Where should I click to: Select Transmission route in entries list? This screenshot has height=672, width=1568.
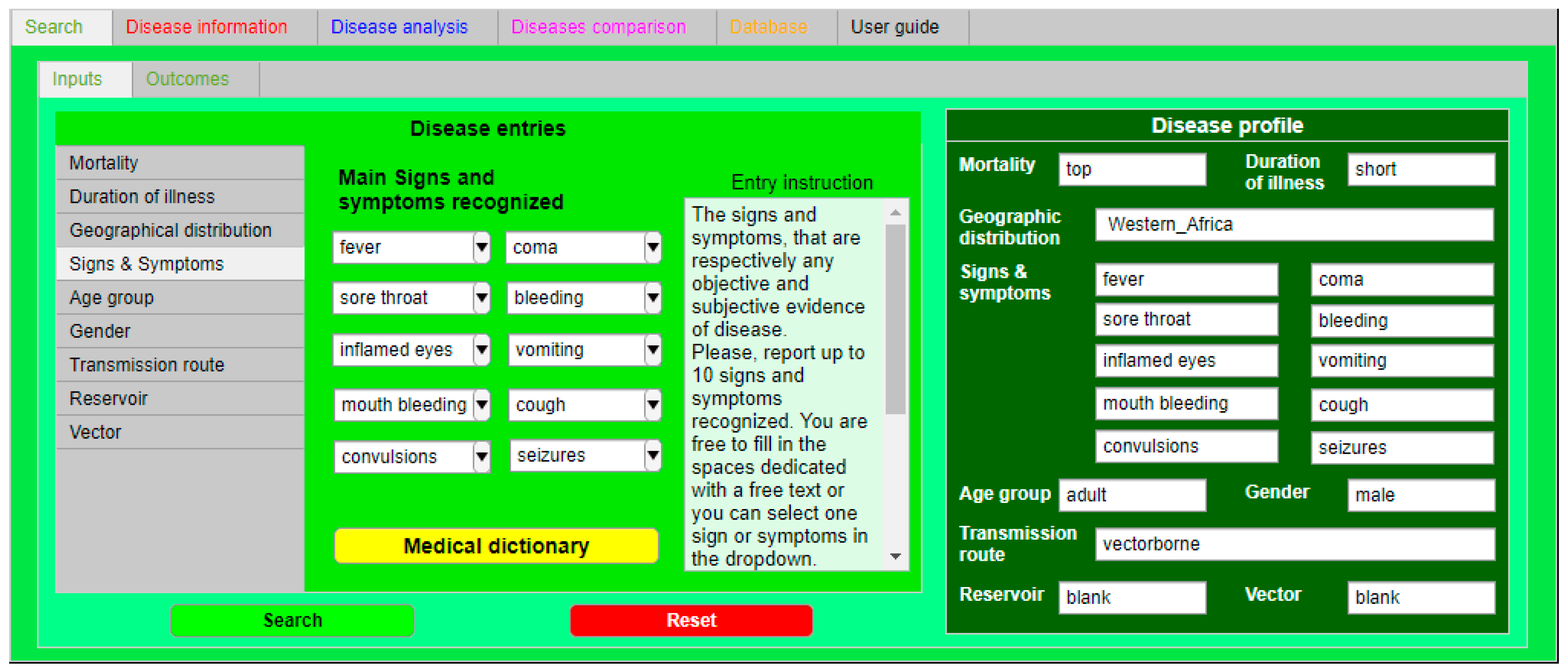(147, 365)
